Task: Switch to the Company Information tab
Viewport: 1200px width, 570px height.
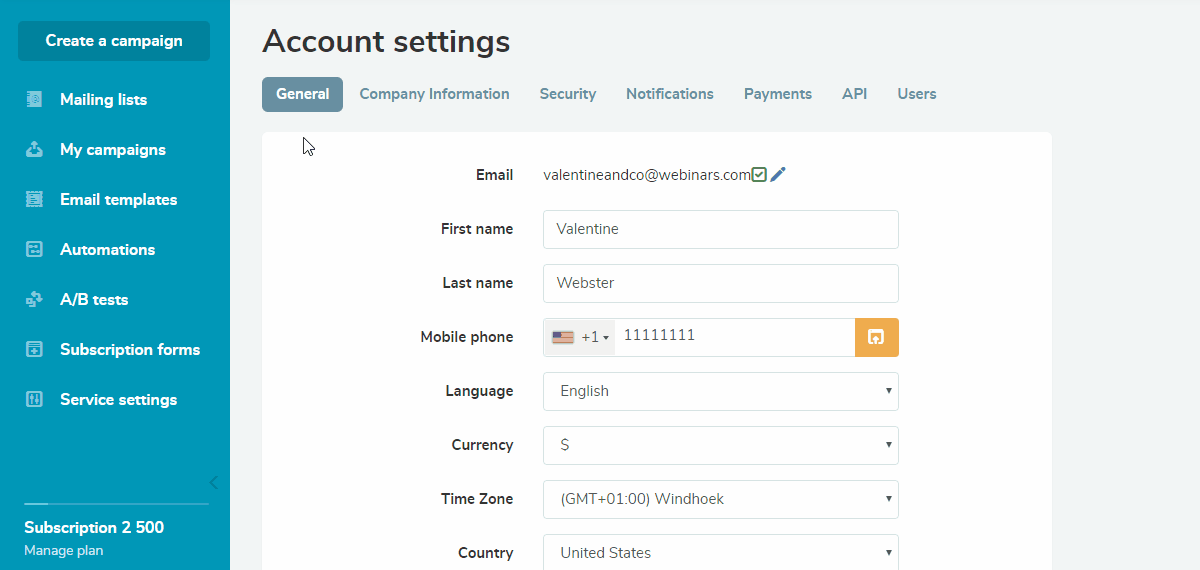Action: pyautogui.click(x=434, y=94)
